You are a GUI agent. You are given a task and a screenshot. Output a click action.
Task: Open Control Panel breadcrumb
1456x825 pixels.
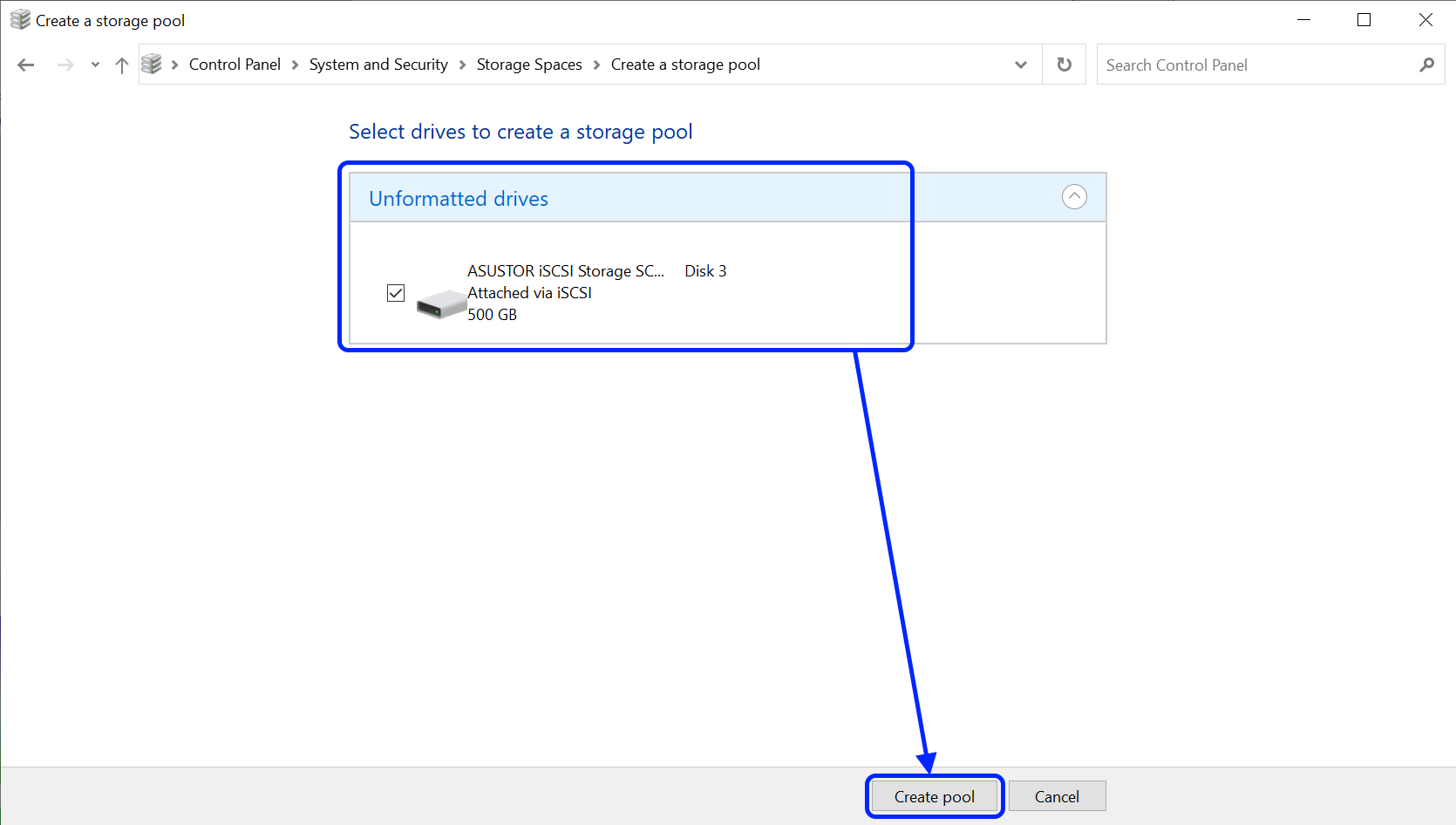coord(235,65)
